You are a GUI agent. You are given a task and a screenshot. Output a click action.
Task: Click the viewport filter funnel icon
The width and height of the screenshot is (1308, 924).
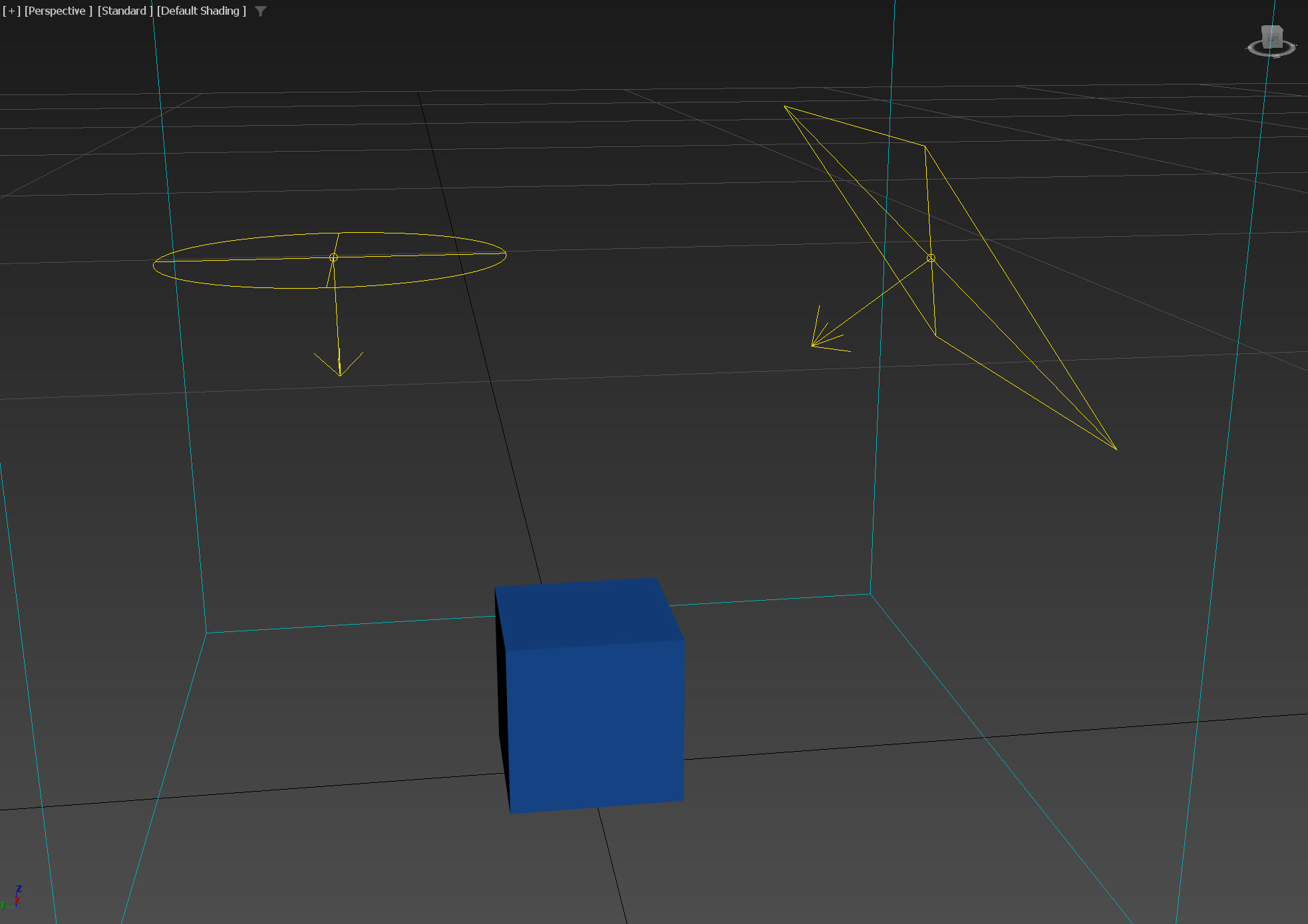point(261,11)
